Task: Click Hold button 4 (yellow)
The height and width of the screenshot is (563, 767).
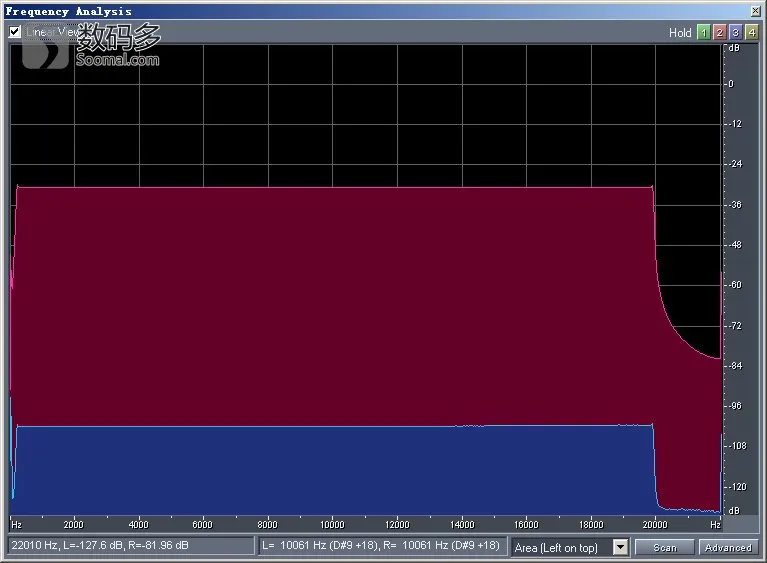Action: 752,33
